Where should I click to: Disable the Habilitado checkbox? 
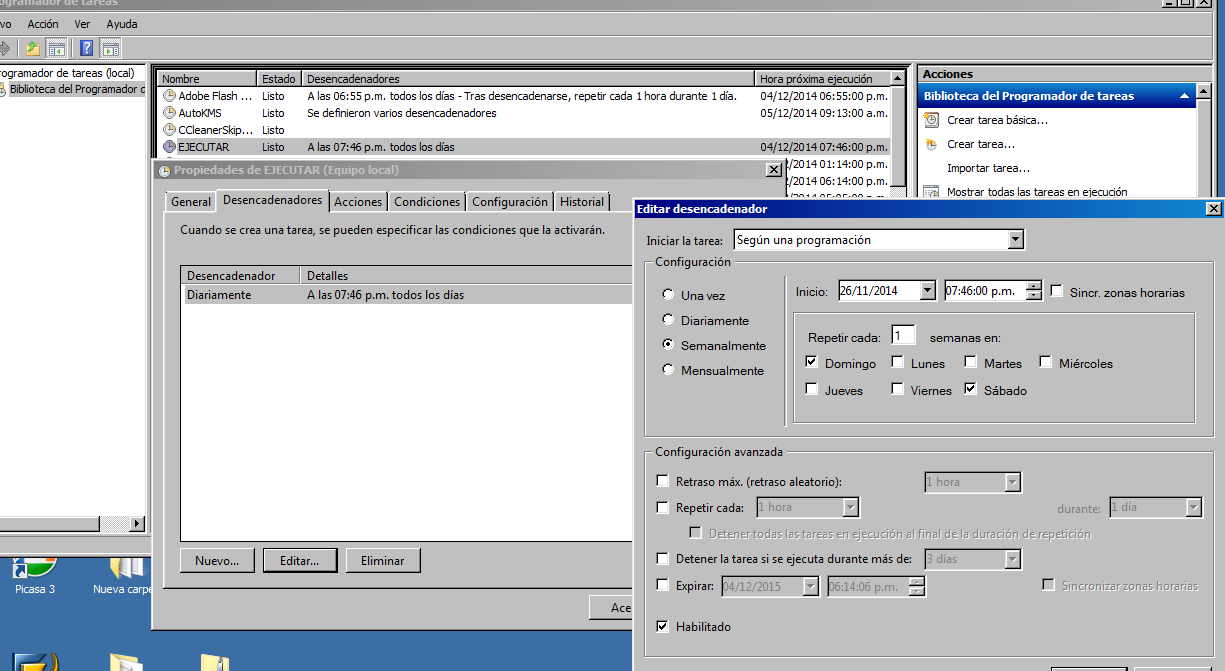click(662, 626)
